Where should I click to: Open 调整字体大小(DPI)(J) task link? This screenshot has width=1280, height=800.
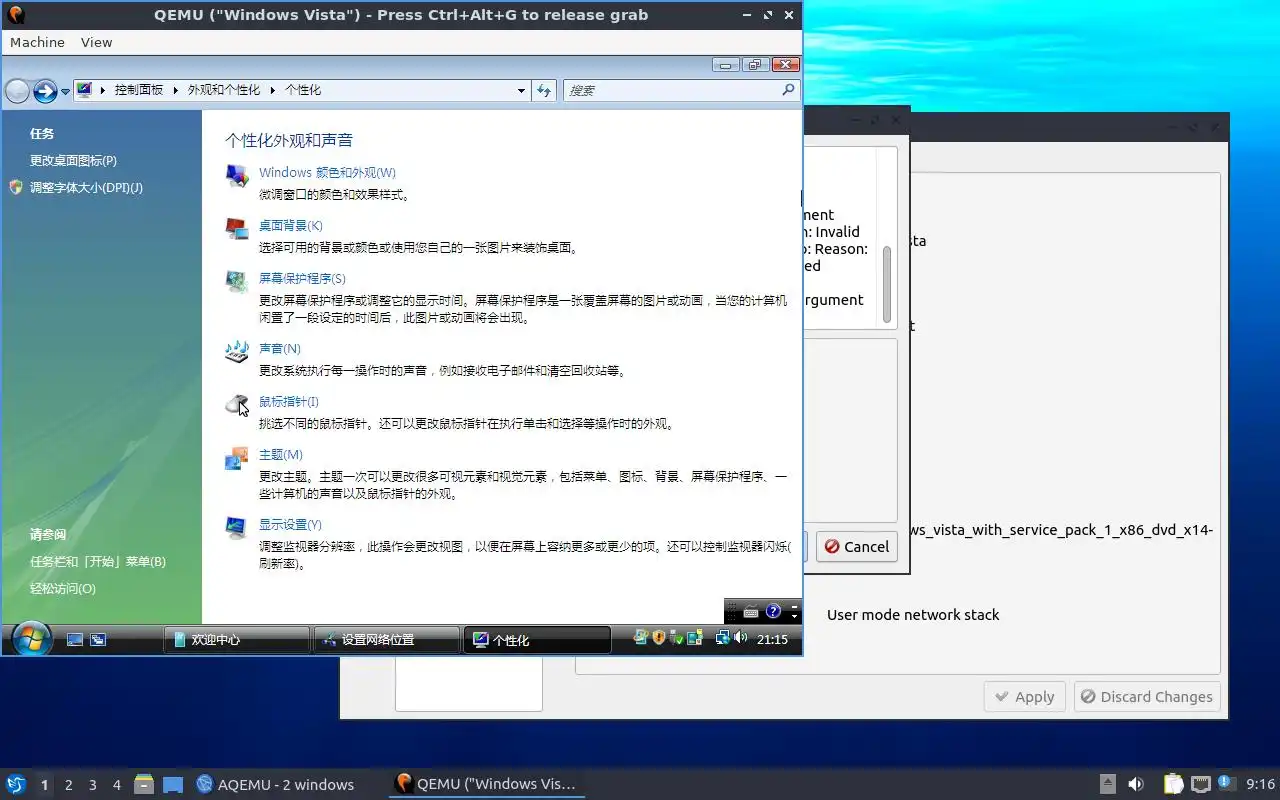[x=86, y=188]
